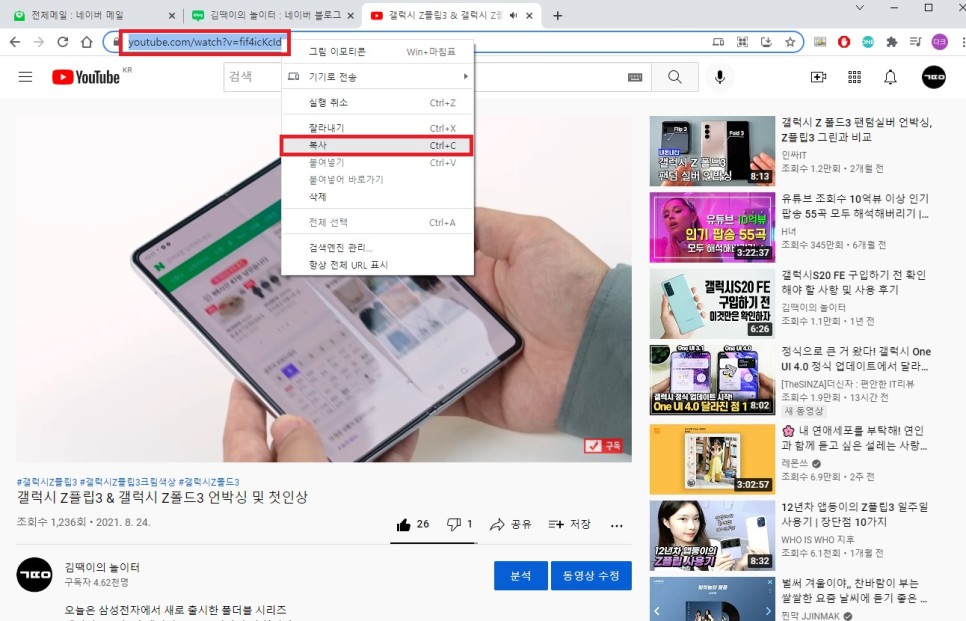Viewport: 966px width, 621px height.
Task: Choose 복사 in context menu
Action: [x=378, y=145]
